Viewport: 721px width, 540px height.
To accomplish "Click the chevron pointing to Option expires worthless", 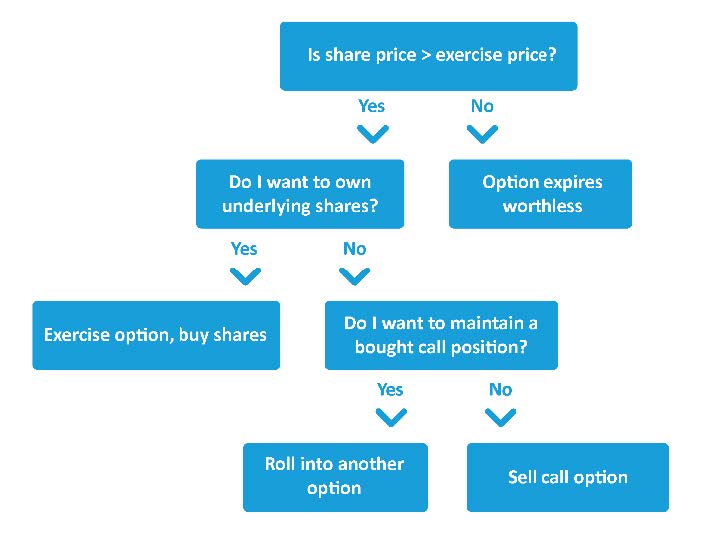I will 482,134.
